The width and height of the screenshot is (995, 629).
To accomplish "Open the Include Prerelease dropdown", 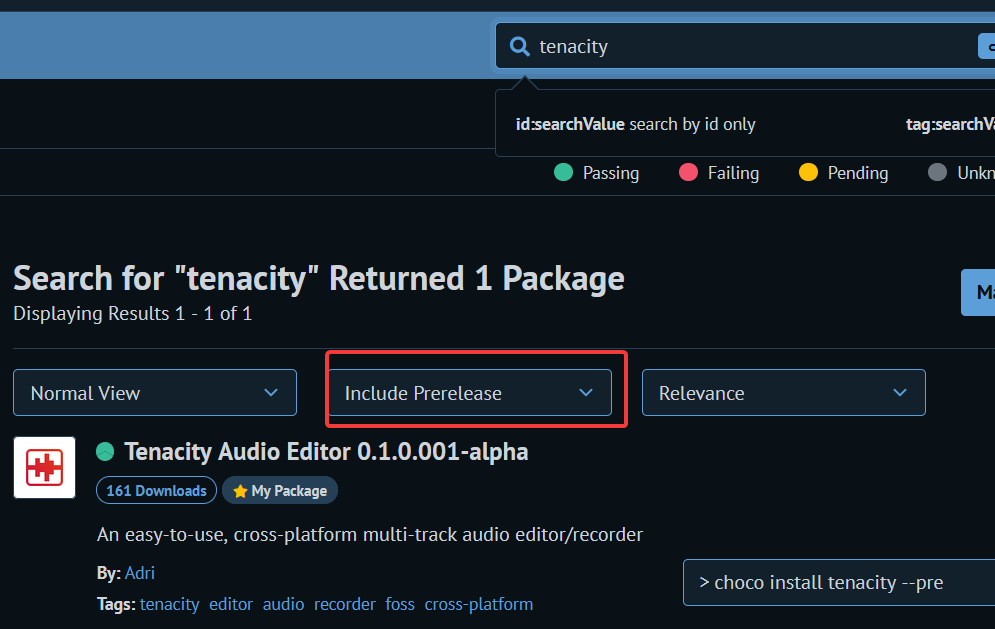I will [x=472, y=392].
